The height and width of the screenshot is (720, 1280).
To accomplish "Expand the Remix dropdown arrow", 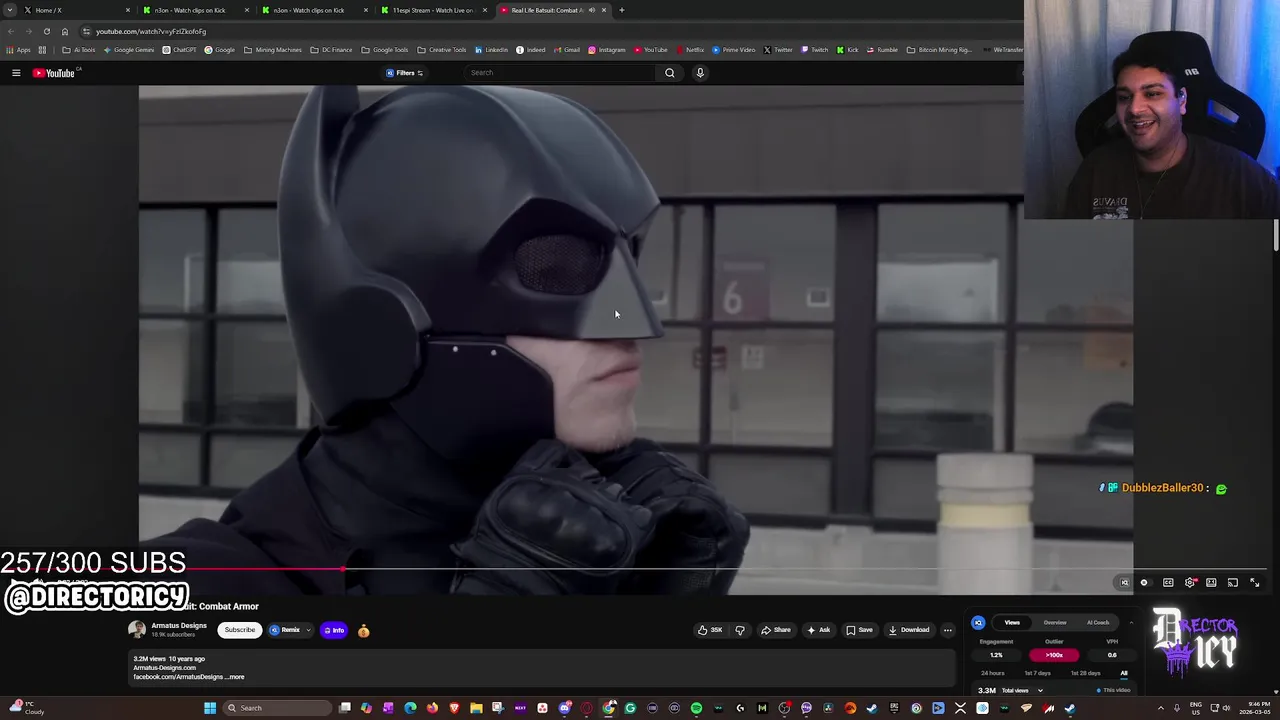I will coord(308,630).
